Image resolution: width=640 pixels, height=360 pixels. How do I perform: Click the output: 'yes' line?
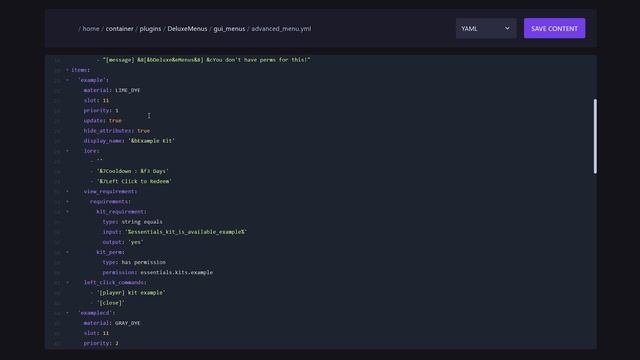123,242
